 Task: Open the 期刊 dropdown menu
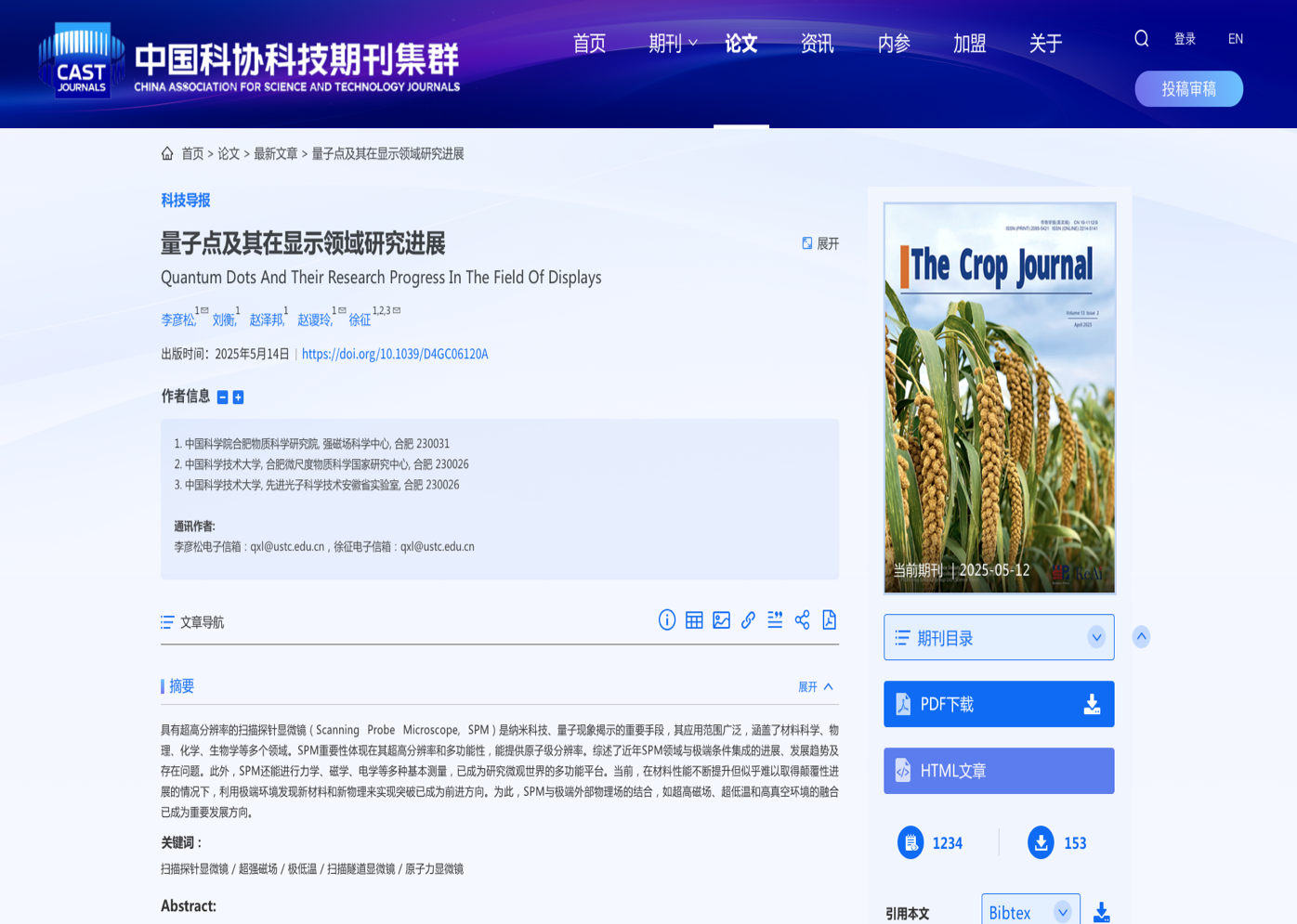[673, 44]
